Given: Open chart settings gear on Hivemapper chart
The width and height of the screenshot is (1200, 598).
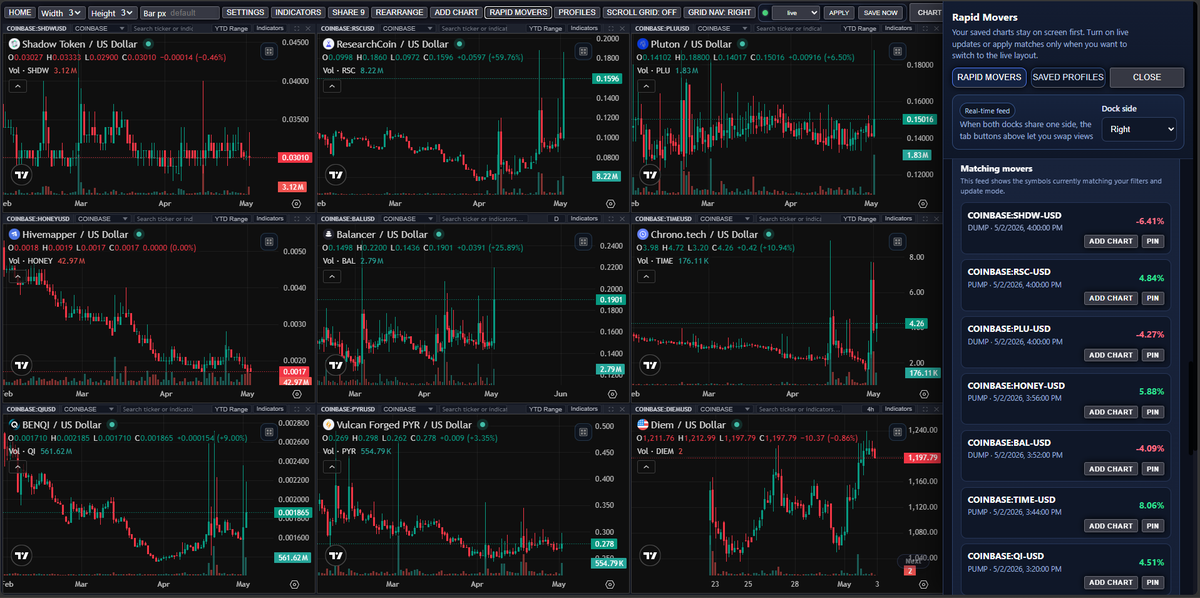Looking at the screenshot, I should [296, 392].
